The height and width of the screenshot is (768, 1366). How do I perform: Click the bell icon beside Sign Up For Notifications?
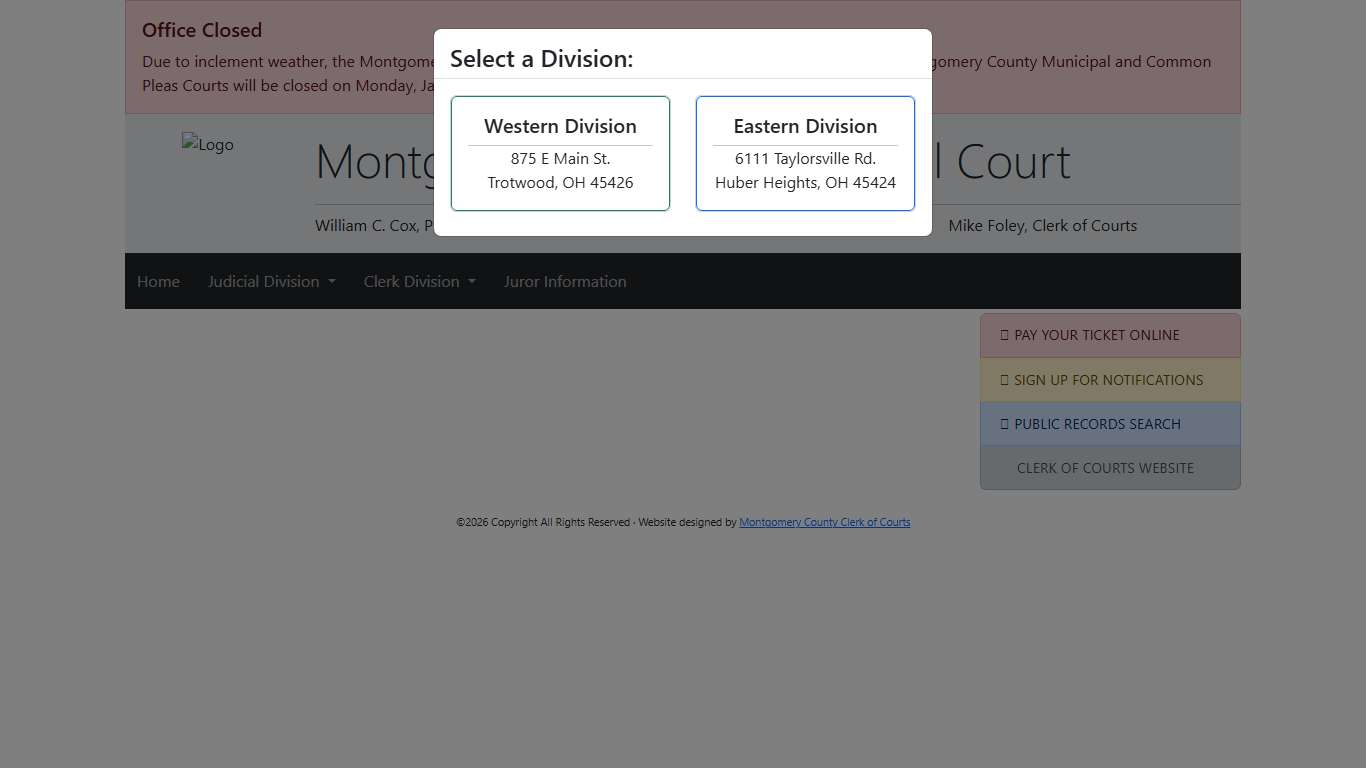[x=1004, y=380]
